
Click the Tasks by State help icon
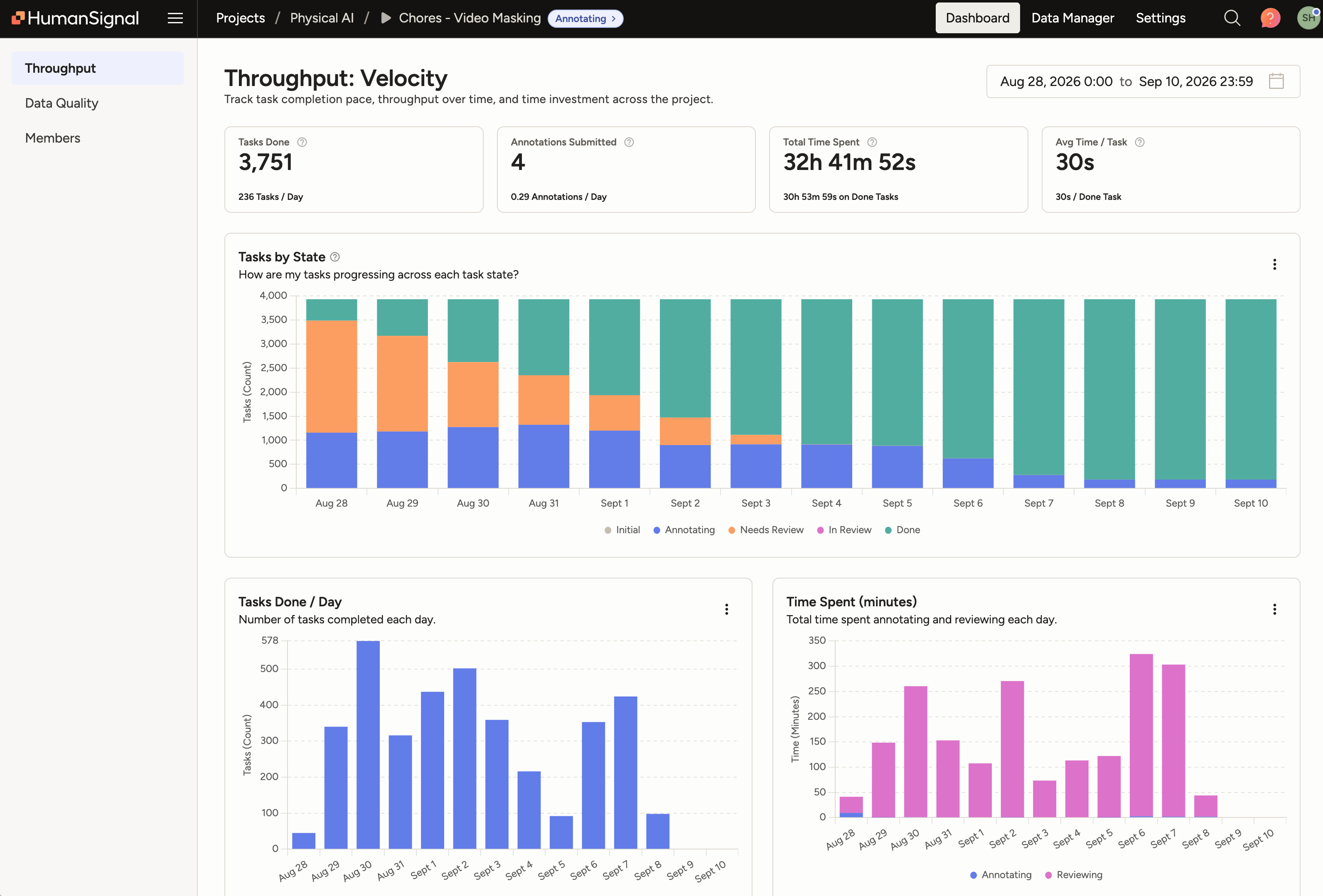click(x=335, y=257)
